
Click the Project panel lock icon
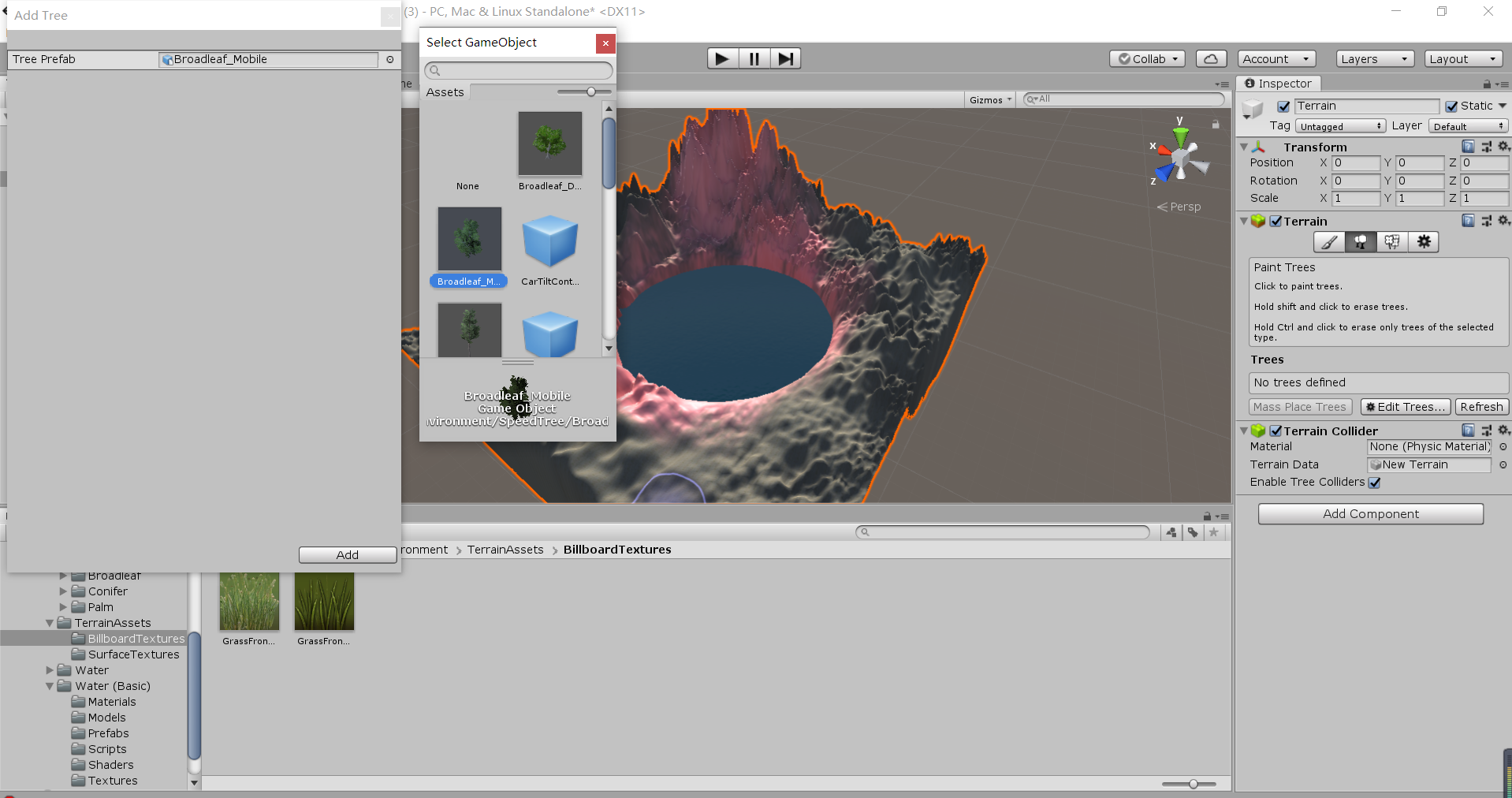point(1206,516)
